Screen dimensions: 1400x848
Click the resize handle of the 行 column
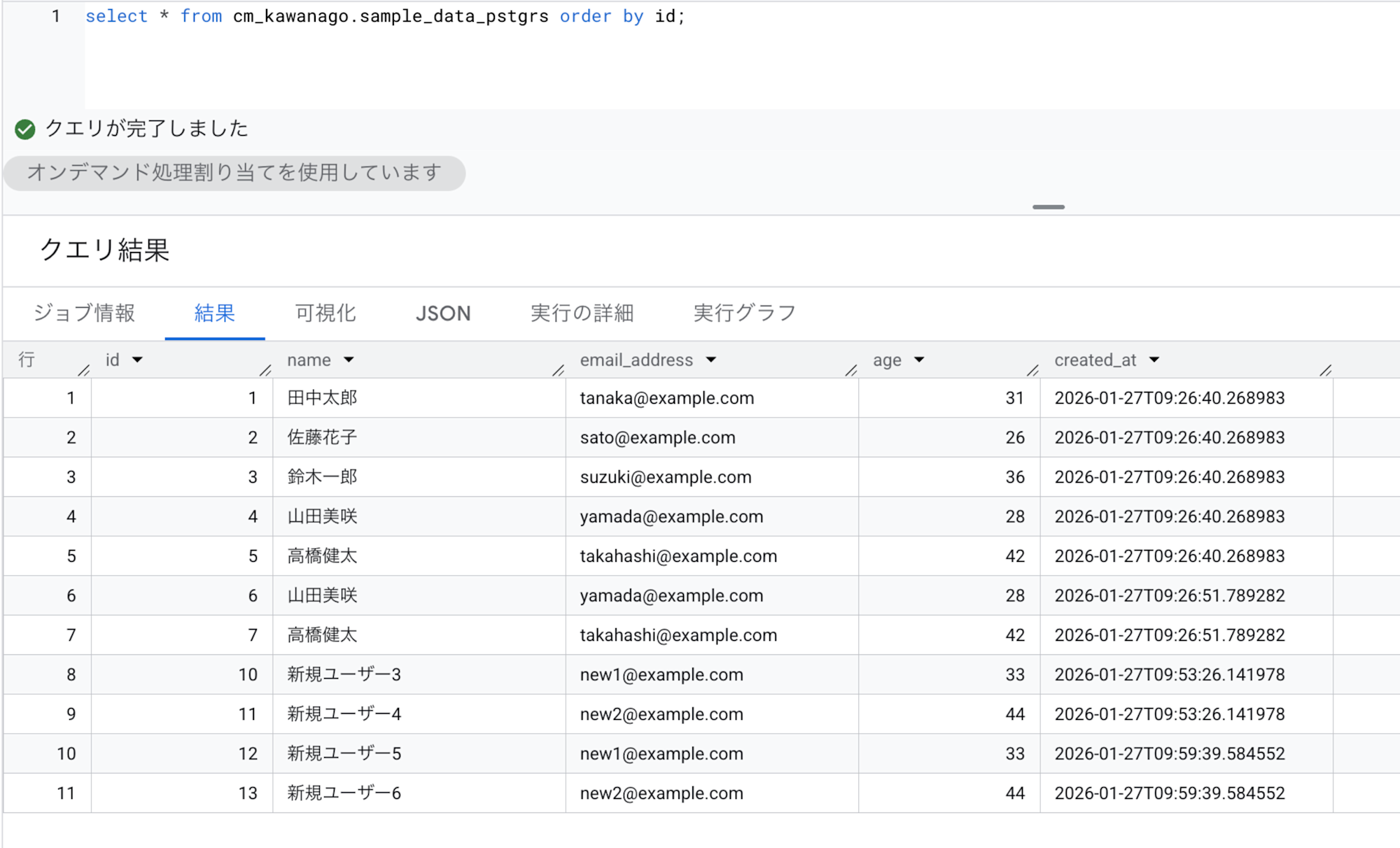[84, 369]
